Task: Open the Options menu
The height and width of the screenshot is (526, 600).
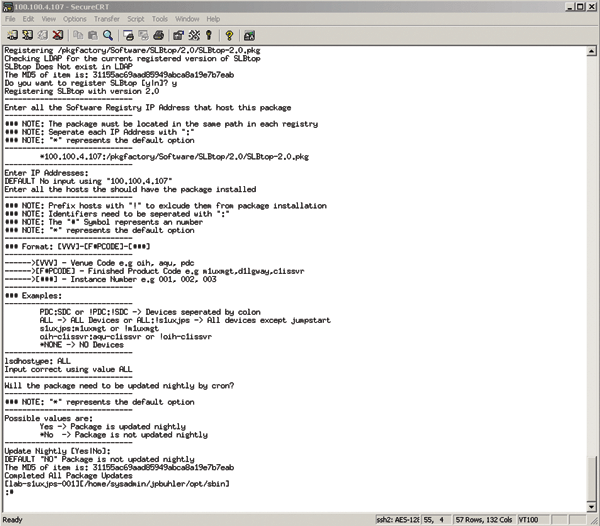Action: pyautogui.click(x=75, y=18)
